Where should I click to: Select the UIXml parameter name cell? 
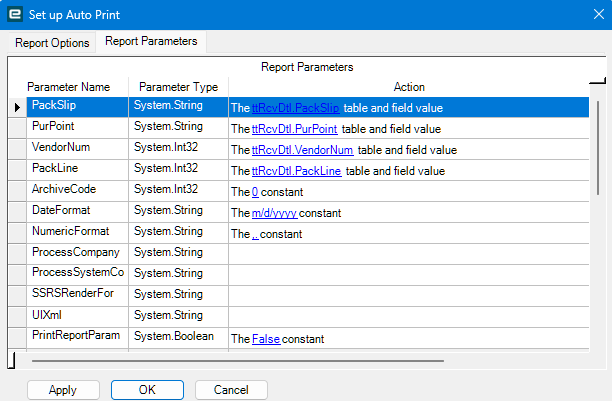tap(76, 315)
